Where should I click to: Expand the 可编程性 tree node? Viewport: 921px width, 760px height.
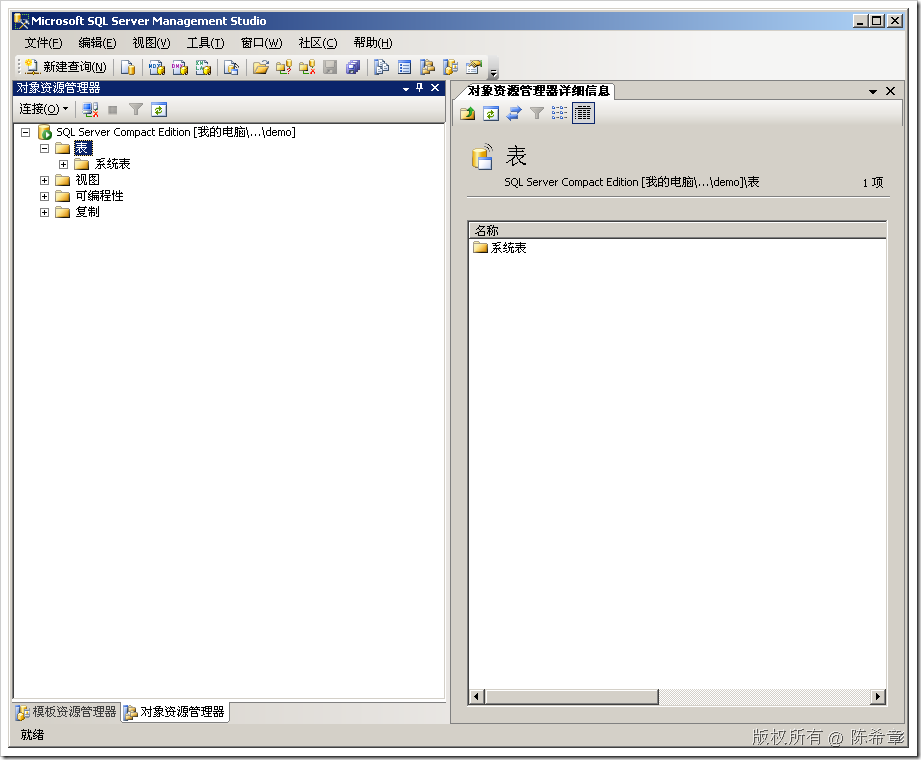[45, 196]
